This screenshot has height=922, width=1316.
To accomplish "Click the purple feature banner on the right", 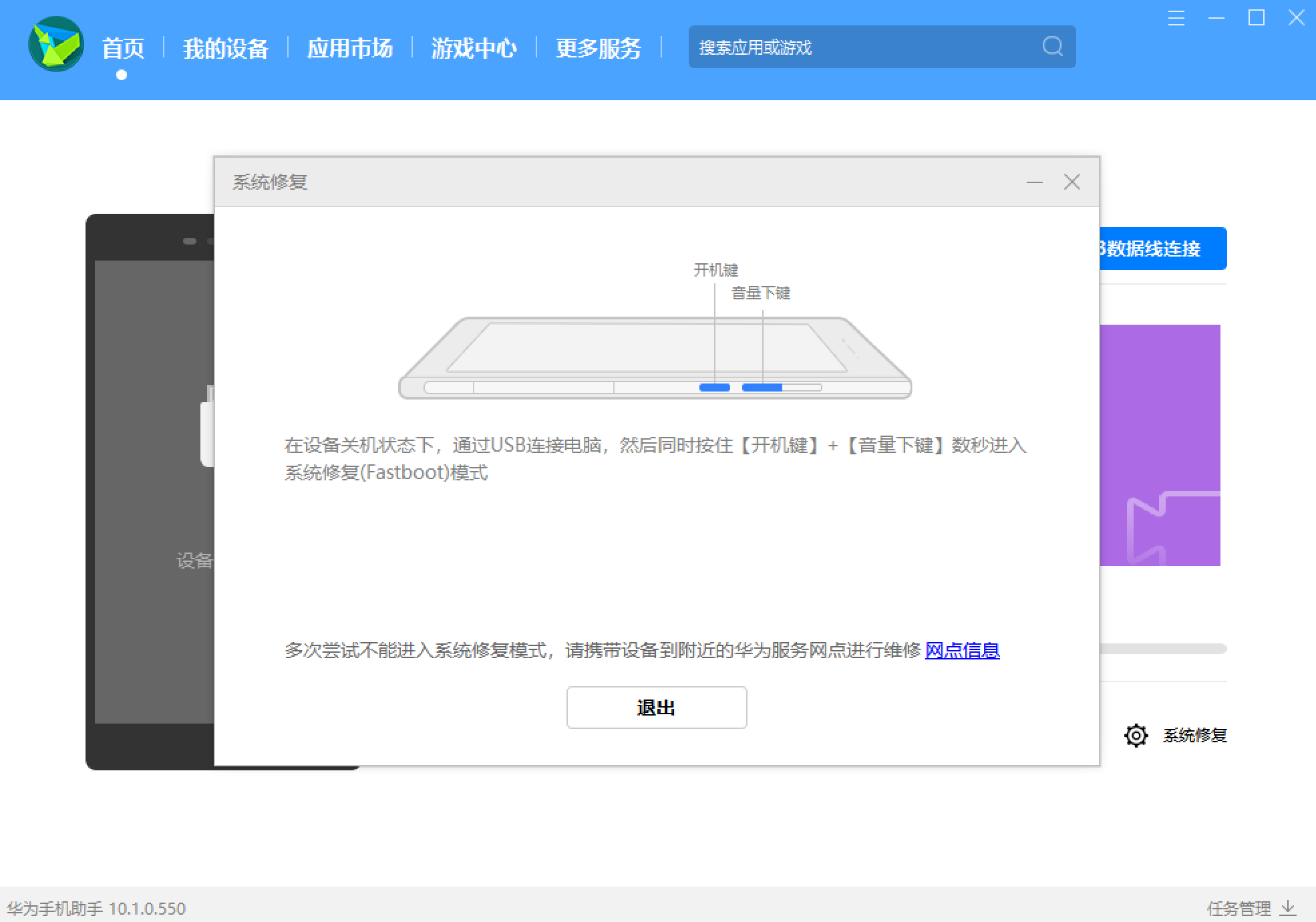I will (1162, 444).
